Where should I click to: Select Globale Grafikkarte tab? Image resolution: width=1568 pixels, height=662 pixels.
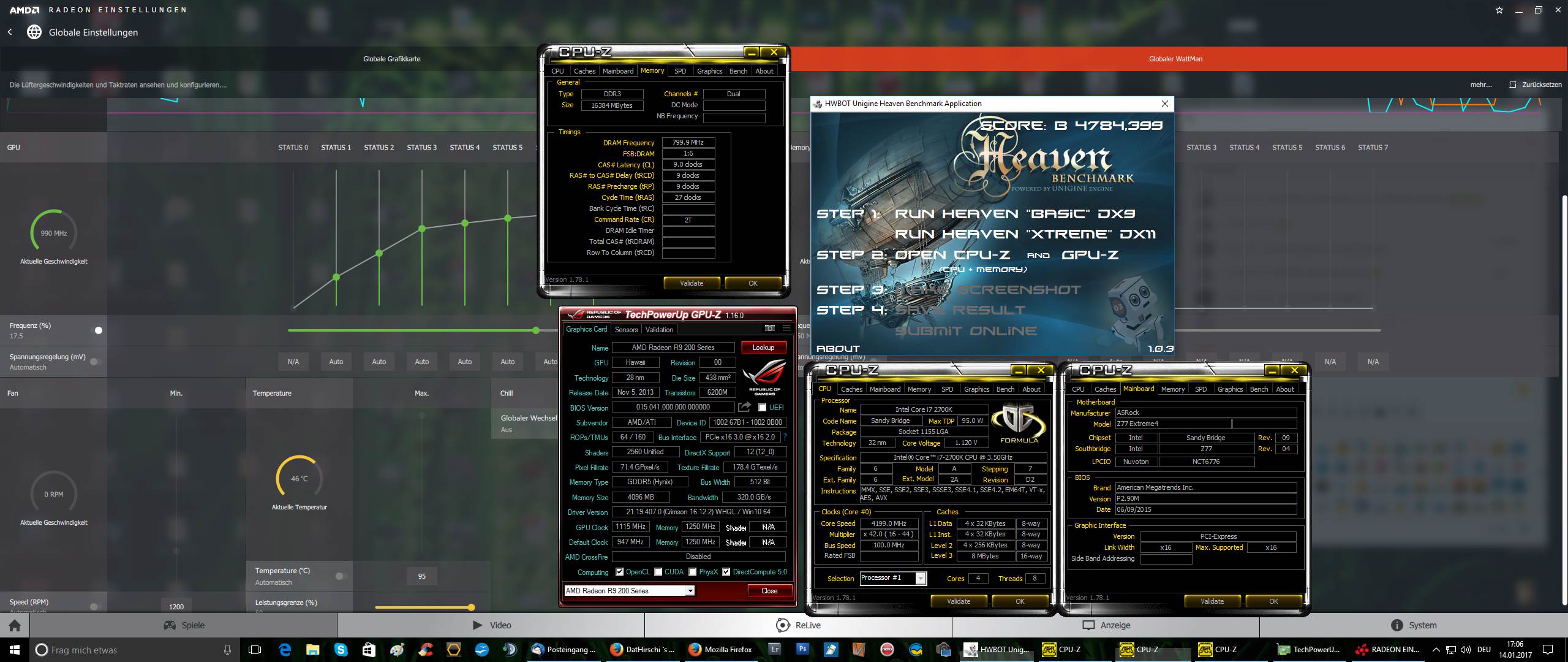tap(392, 59)
